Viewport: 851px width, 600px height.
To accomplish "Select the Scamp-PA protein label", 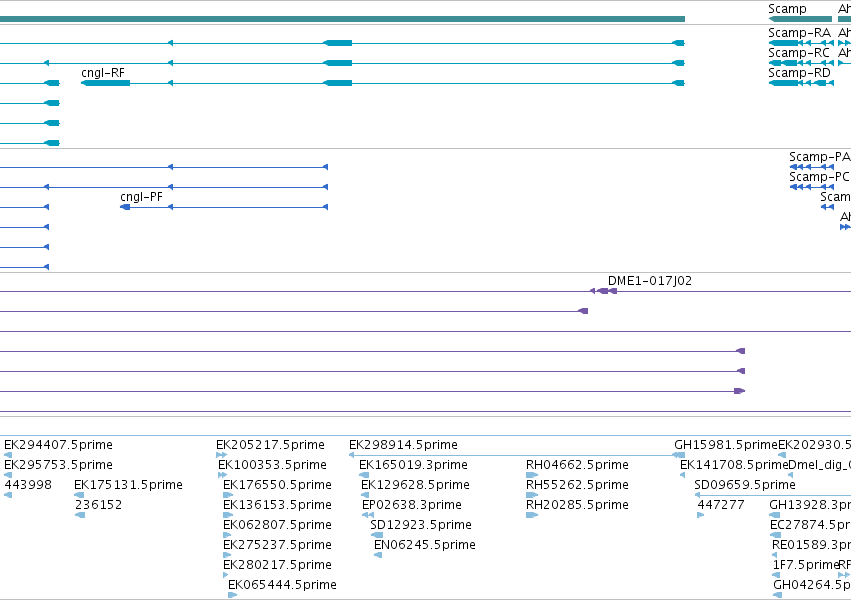I will coord(820,157).
